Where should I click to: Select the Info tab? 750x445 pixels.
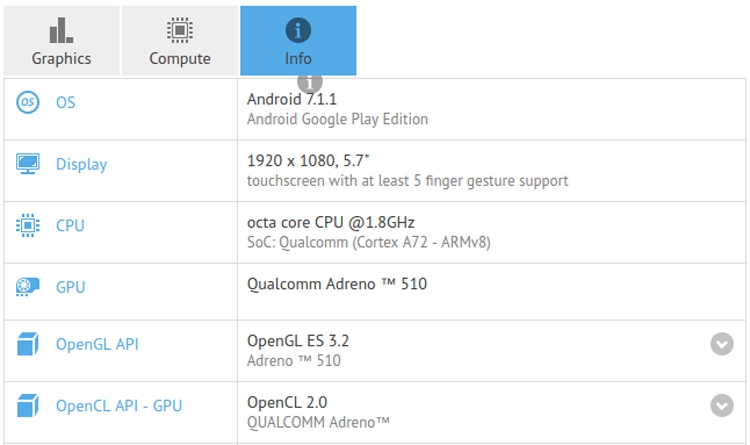[x=298, y=41]
